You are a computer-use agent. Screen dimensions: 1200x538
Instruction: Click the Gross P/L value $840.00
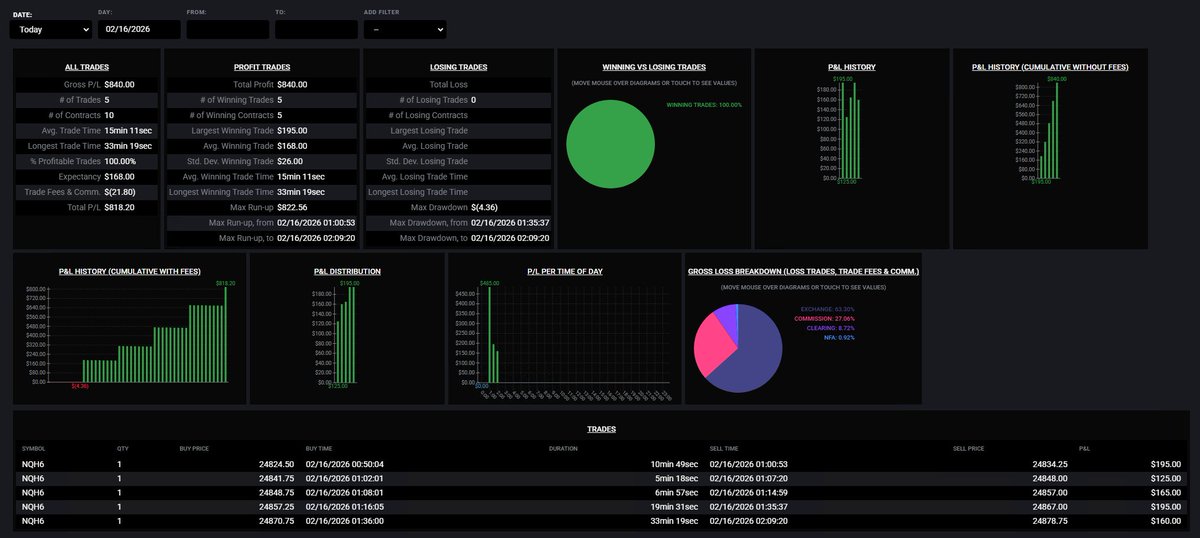click(x=118, y=85)
